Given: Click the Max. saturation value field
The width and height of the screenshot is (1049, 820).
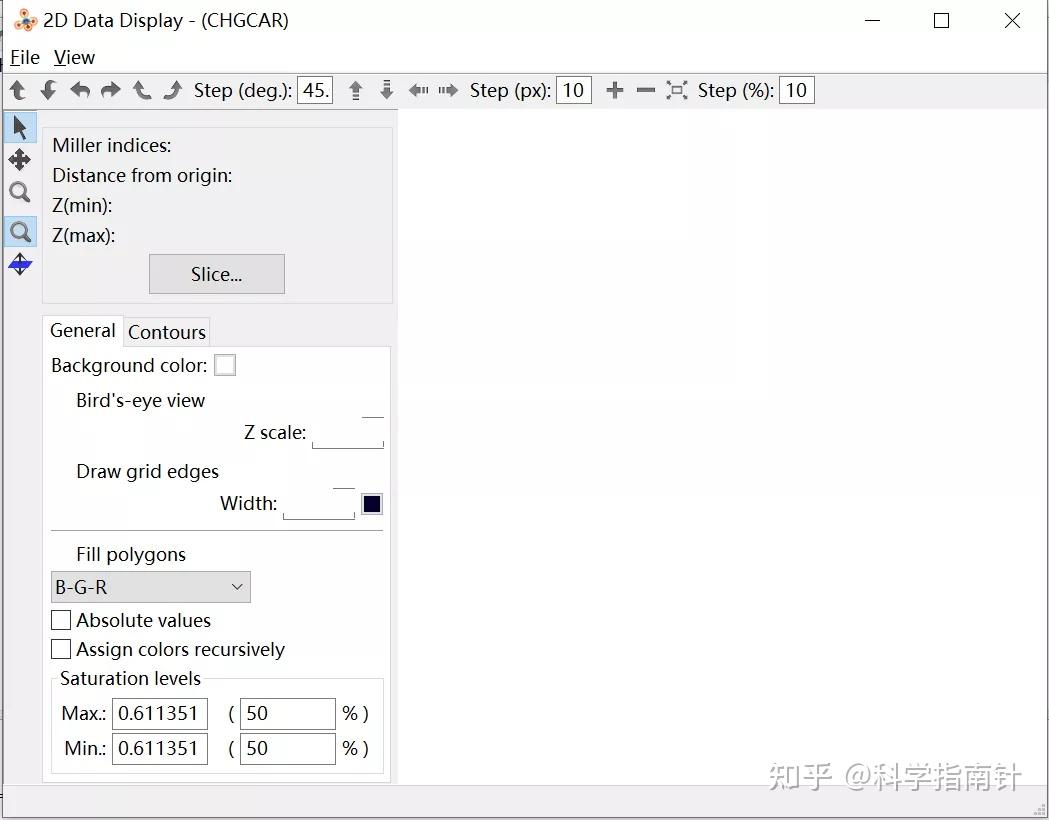Looking at the screenshot, I should pos(160,714).
